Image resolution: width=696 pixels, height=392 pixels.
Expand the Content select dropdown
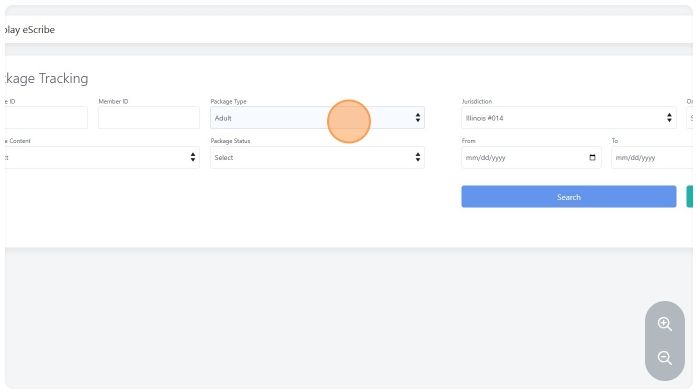[102, 157]
